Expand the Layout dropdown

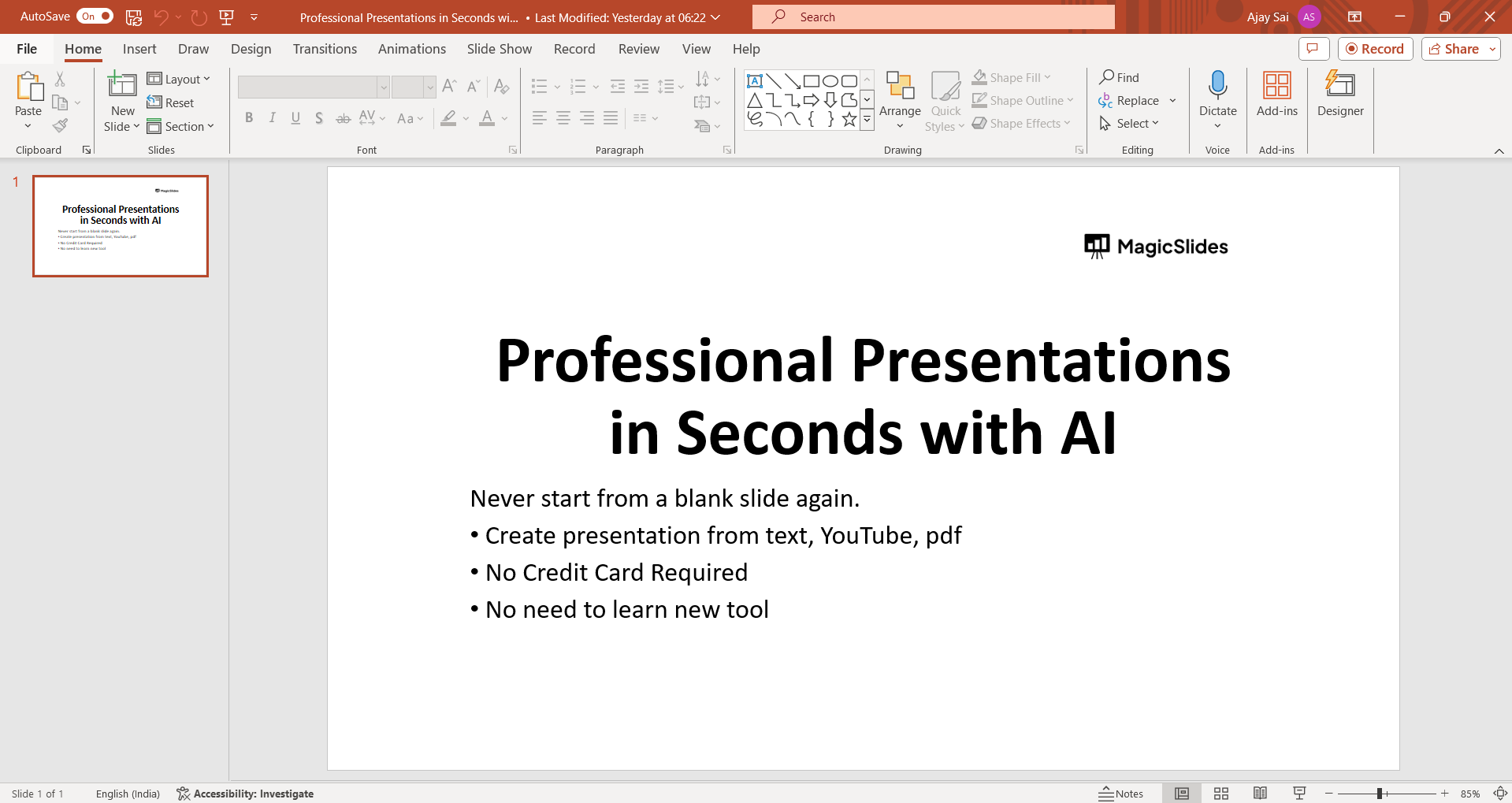coord(179,79)
